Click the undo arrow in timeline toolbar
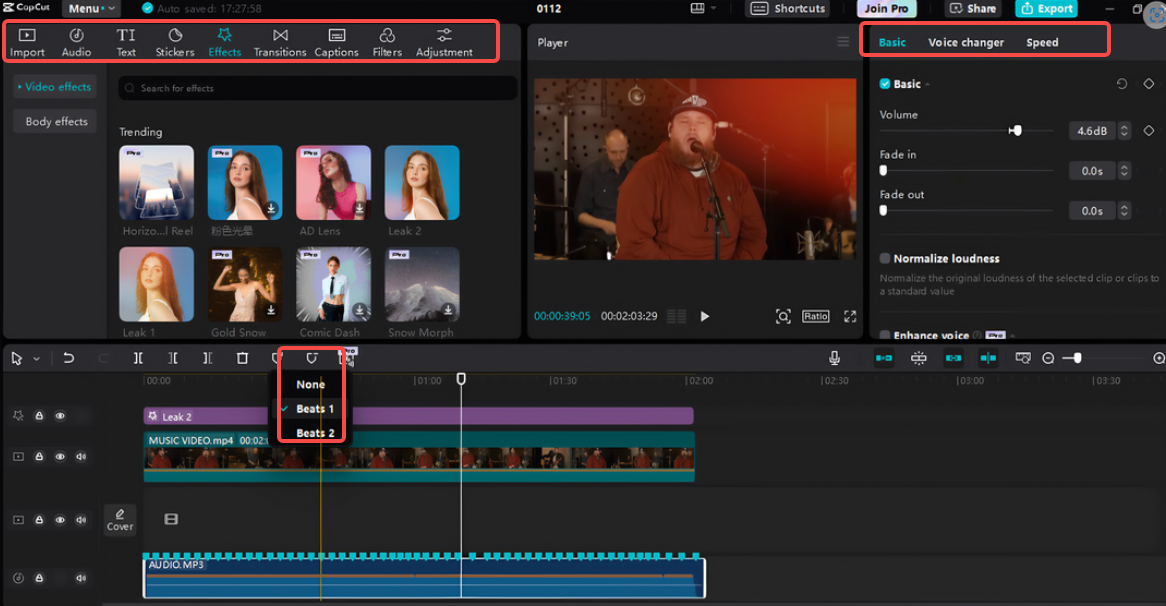 69,358
